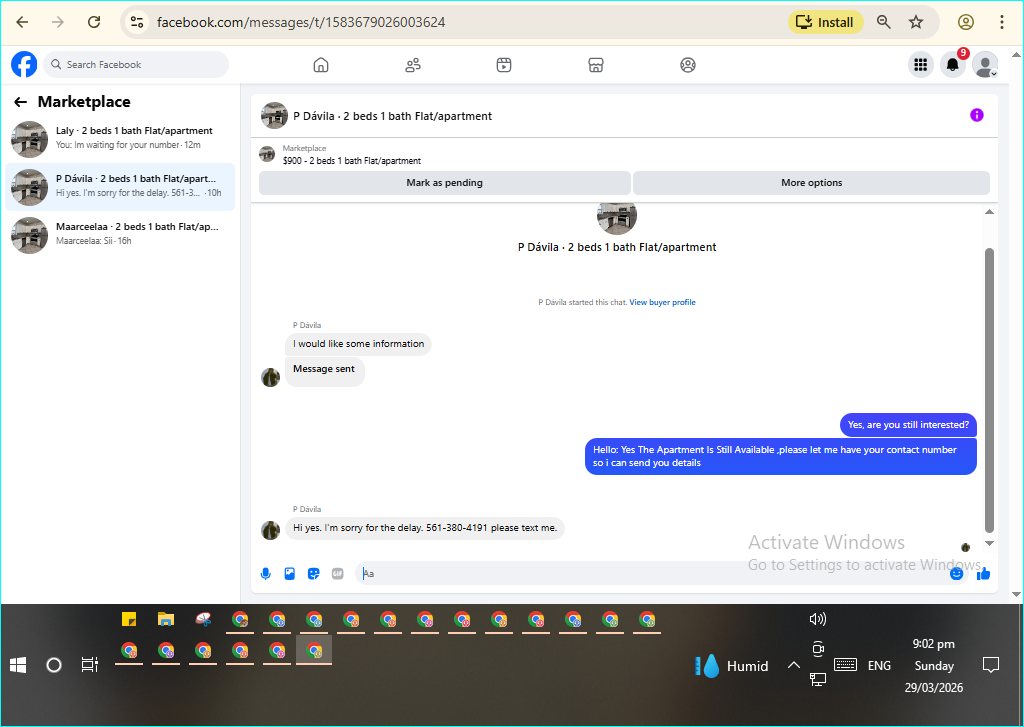Select the P Dávila conversation in the list
The height and width of the screenshot is (727, 1024).
coord(120,187)
